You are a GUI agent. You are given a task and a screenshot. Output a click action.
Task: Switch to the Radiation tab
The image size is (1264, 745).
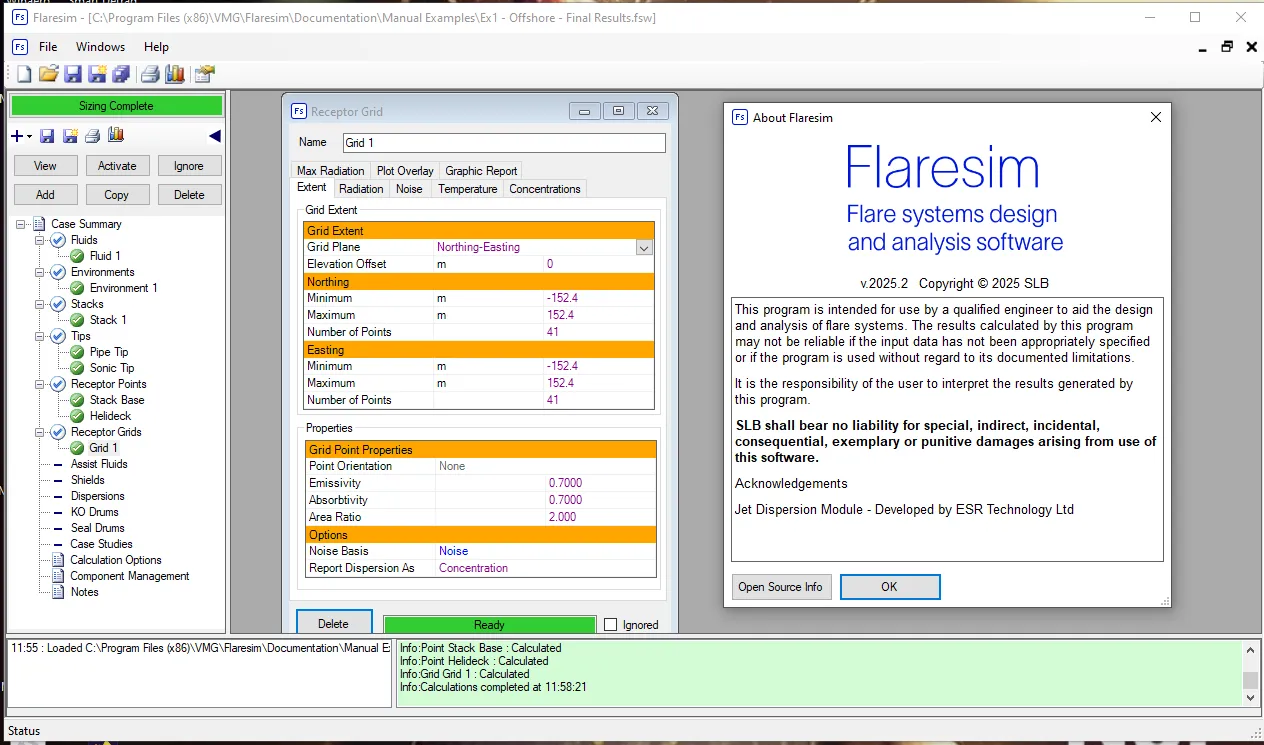point(361,189)
